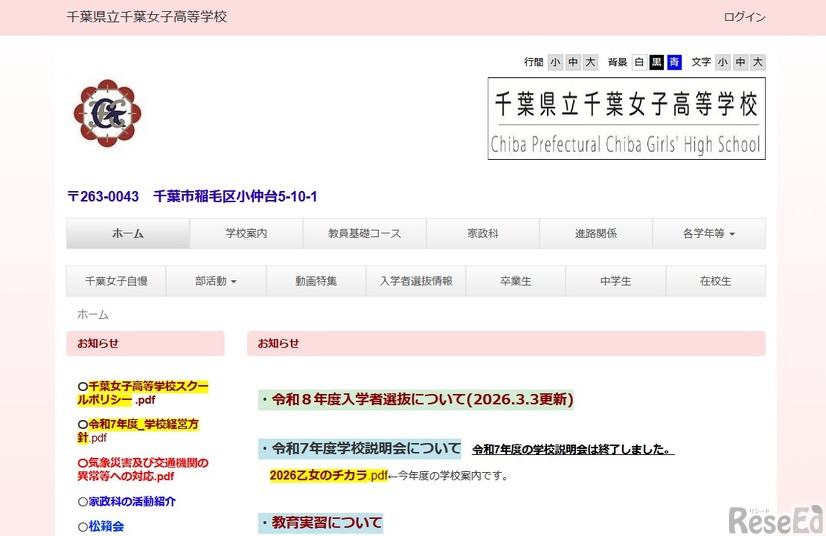This screenshot has height=536, width=826.
Task: Click the ホーム breadcrumb link
Action: pos(93,314)
